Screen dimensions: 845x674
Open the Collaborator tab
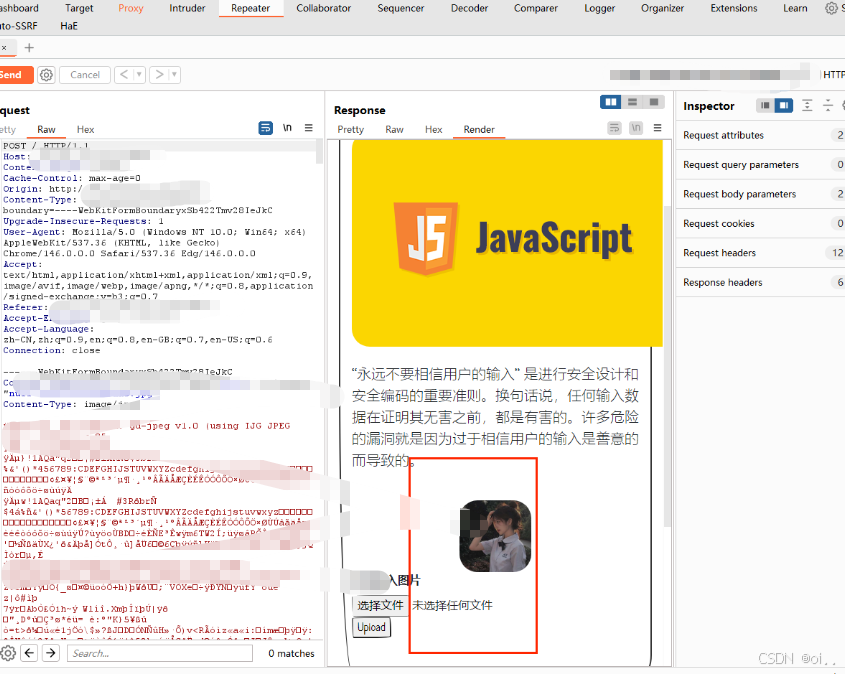coord(323,8)
